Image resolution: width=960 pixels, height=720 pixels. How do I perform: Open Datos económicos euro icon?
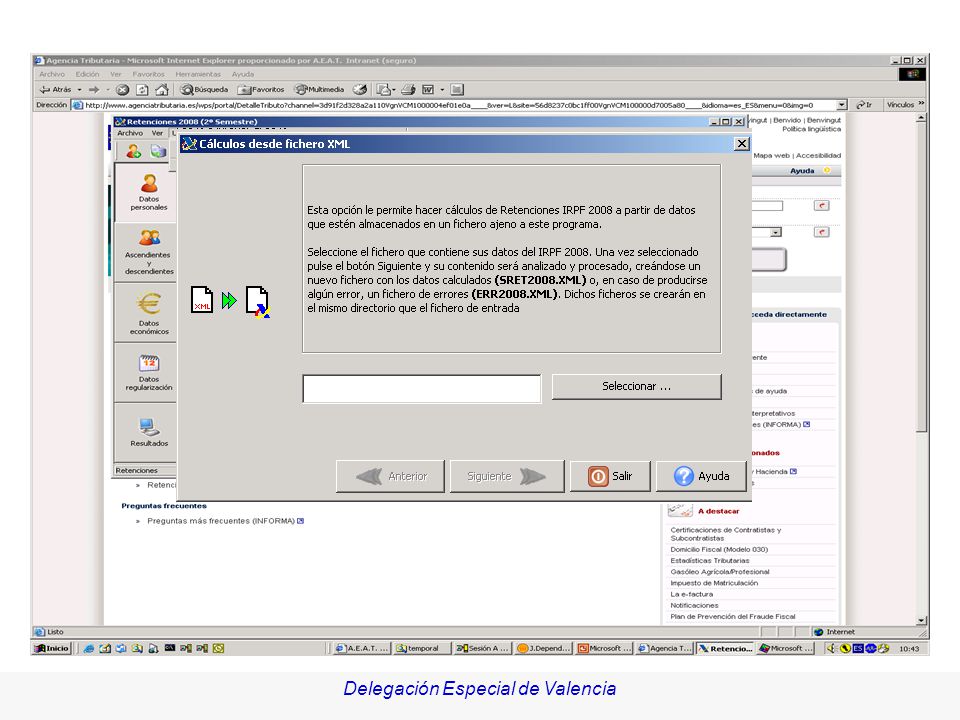[149, 304]
